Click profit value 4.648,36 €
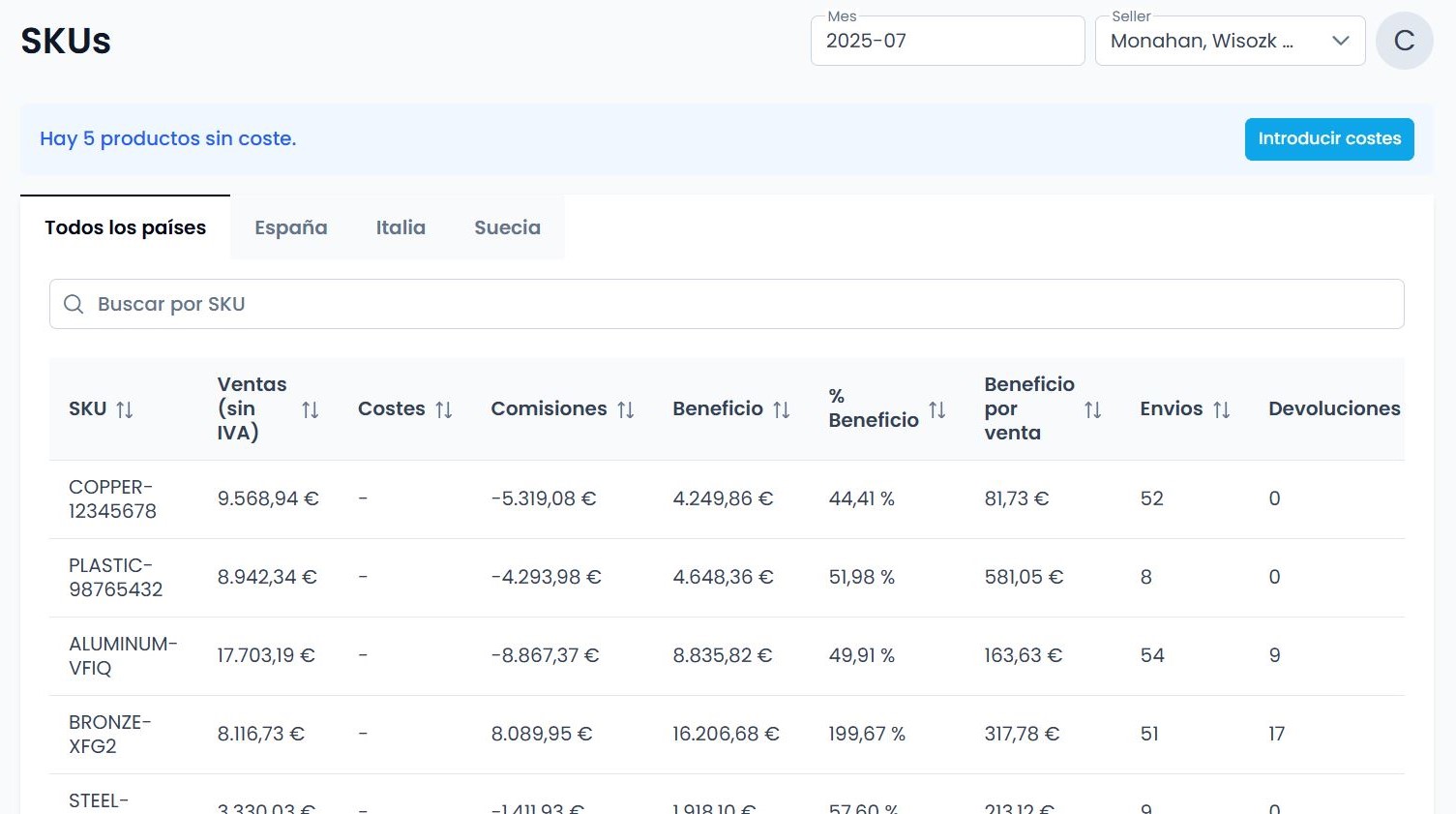This screenshot has height=814, width=1456. pos(723,577)
